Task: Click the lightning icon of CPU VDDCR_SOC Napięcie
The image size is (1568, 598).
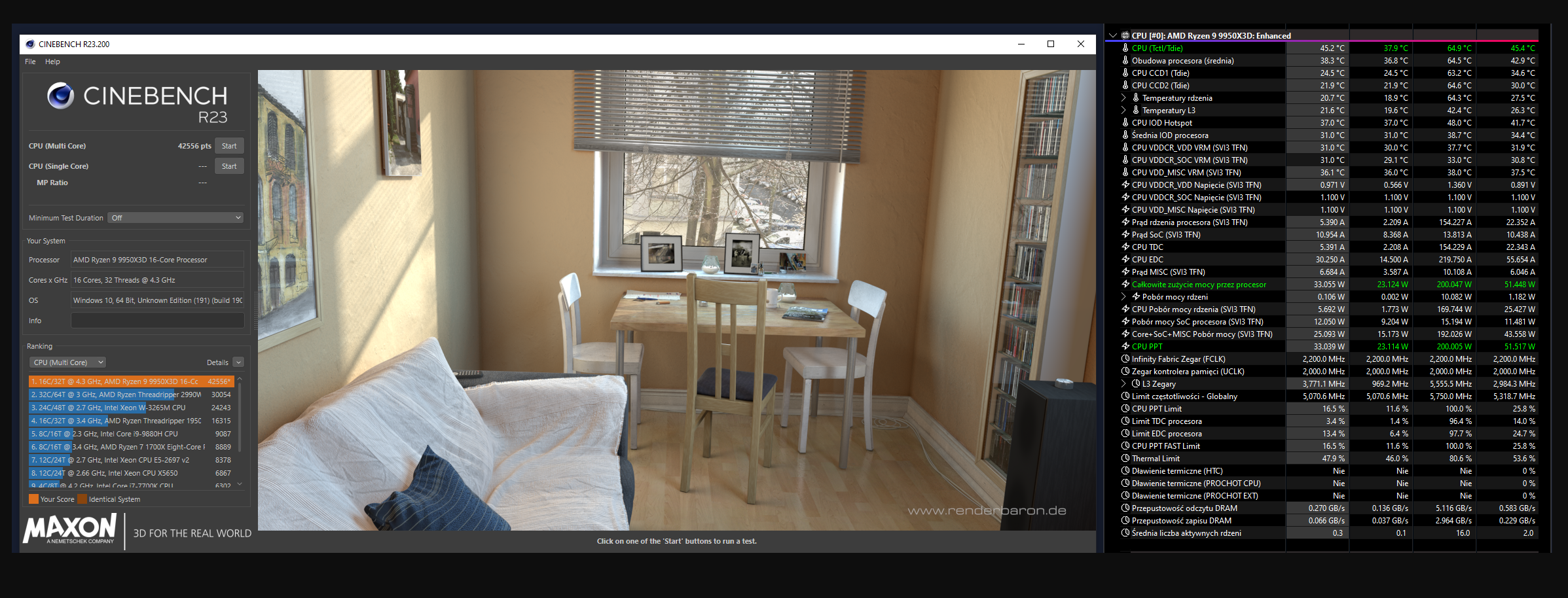Action: coord(1125,197)
